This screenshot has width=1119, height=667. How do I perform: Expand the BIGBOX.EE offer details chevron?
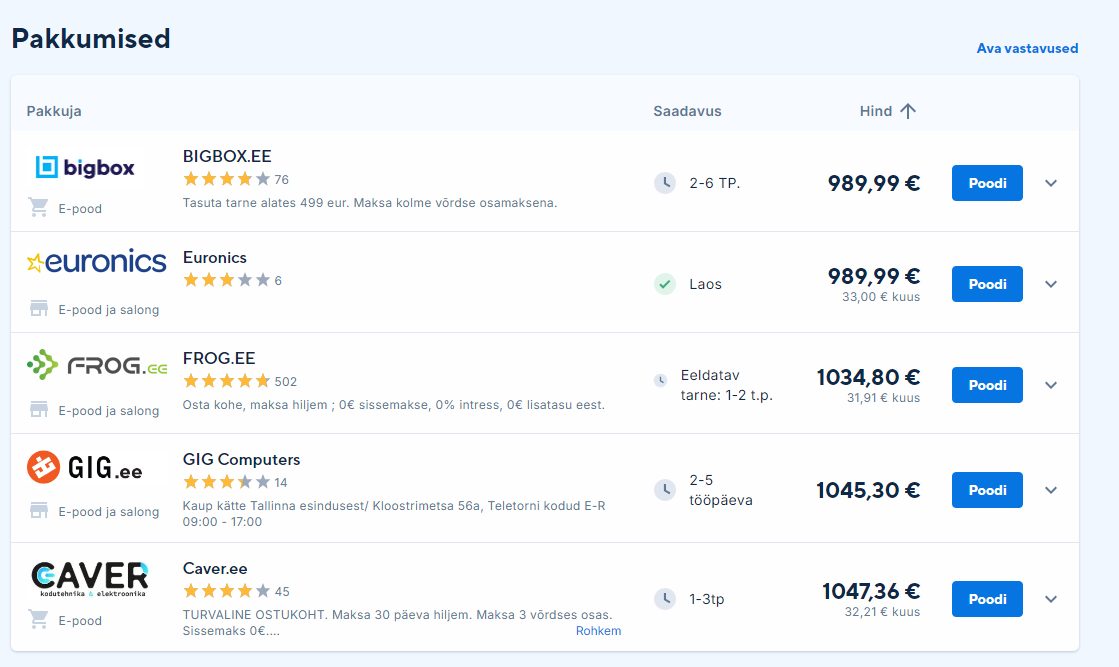1050,183
